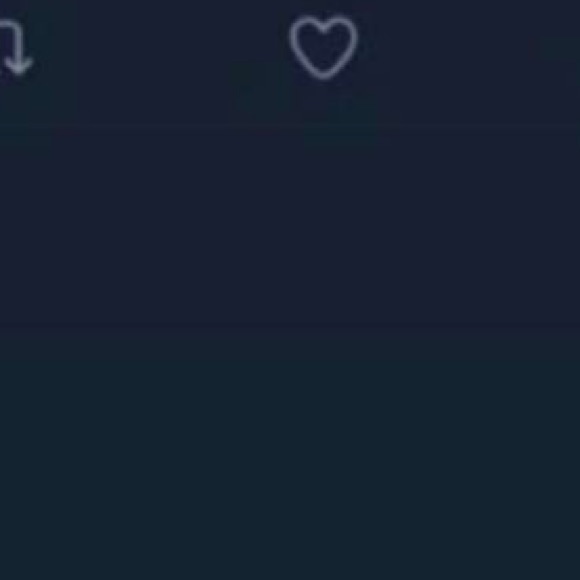
Task: Like this tweet with the heart
Action: click(324, 48)
